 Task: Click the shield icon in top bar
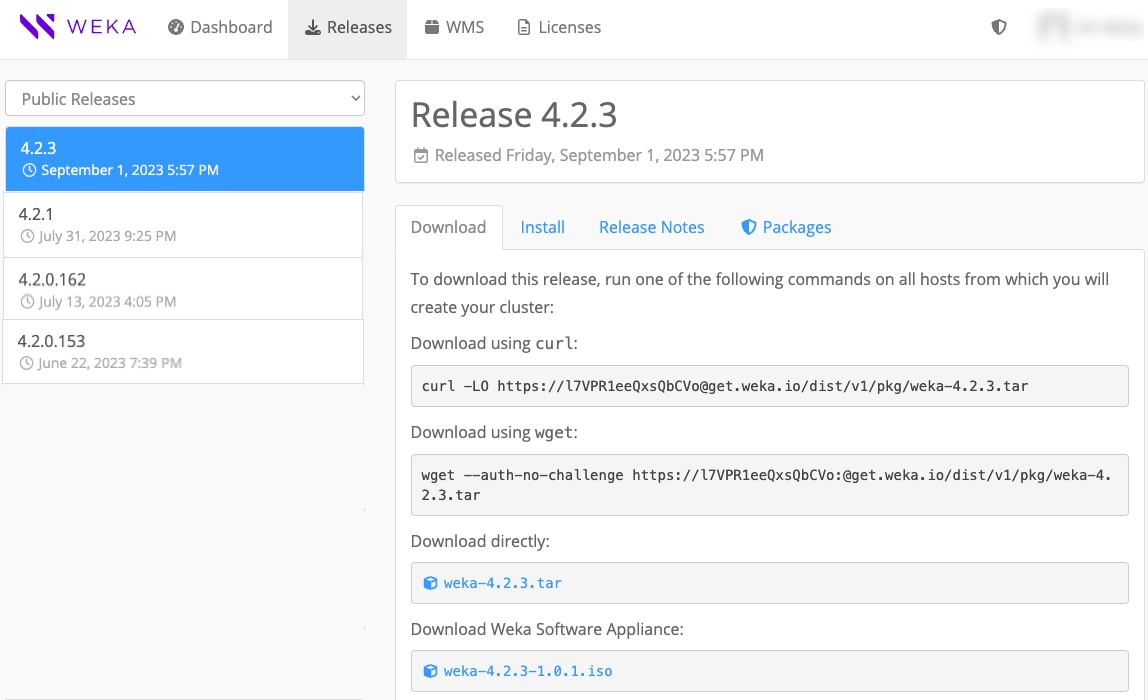pos(998,27)
